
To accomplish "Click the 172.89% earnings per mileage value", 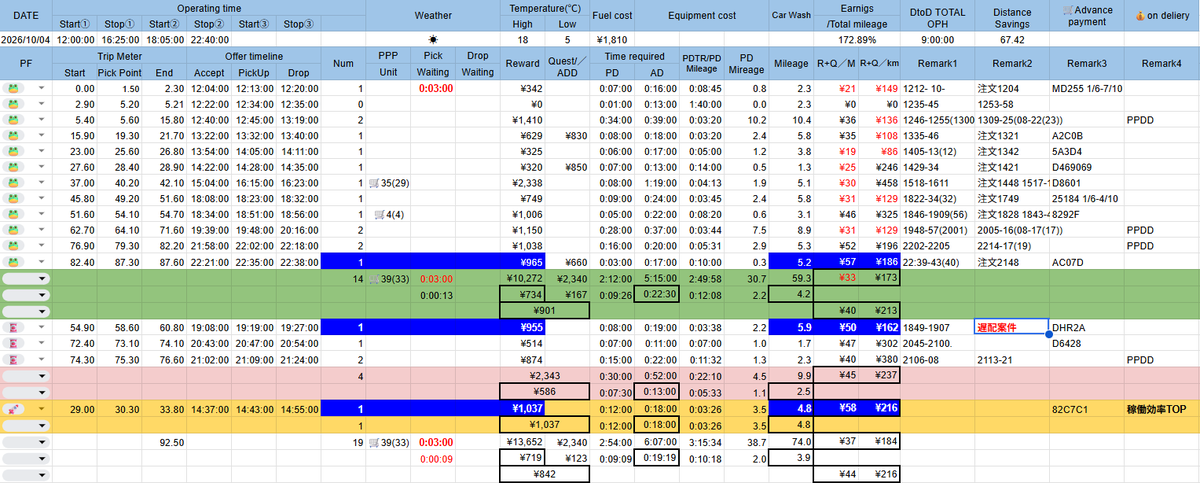I will coord(857,39).
